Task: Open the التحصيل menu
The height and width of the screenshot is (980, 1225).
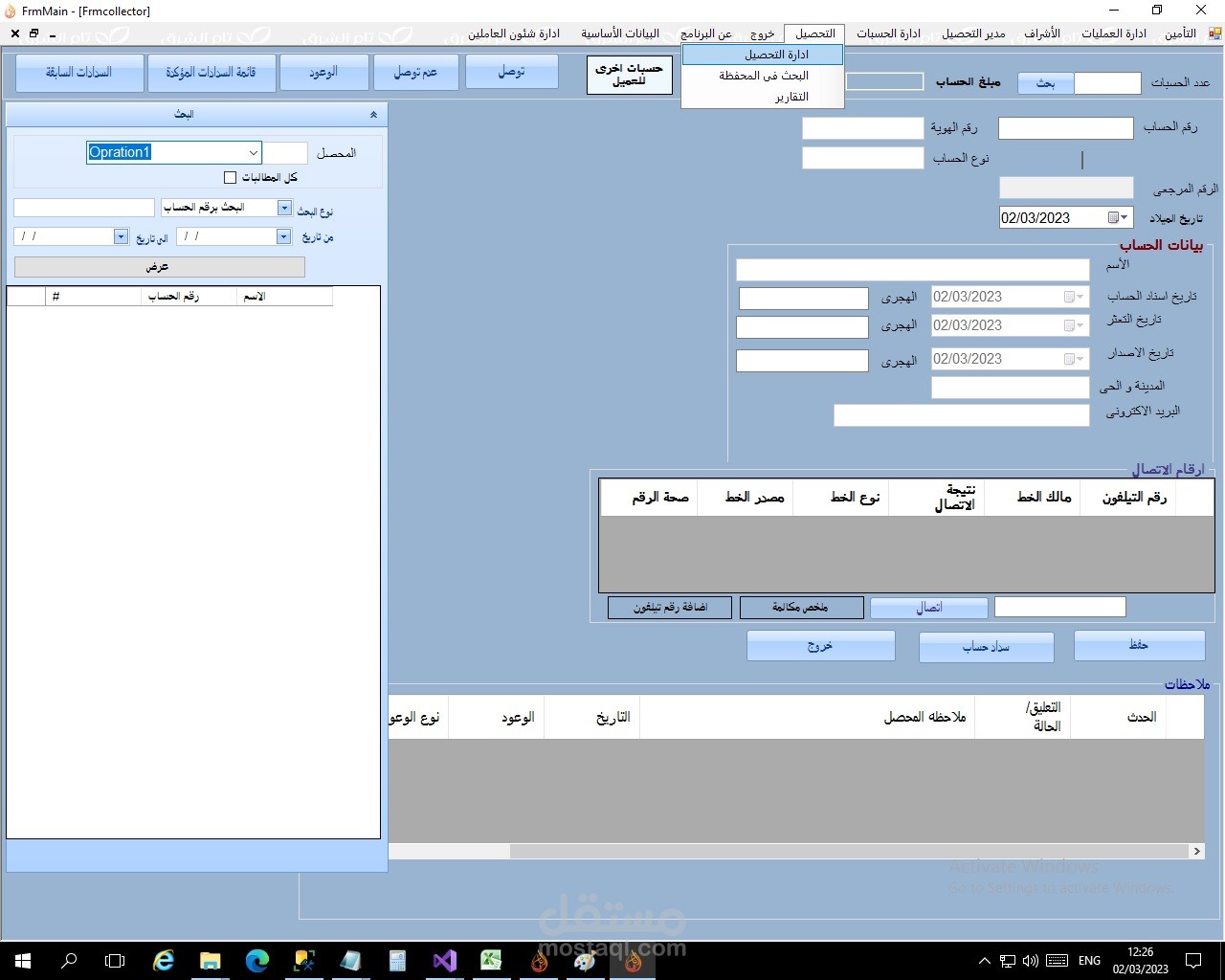Action: coord(815,33)
